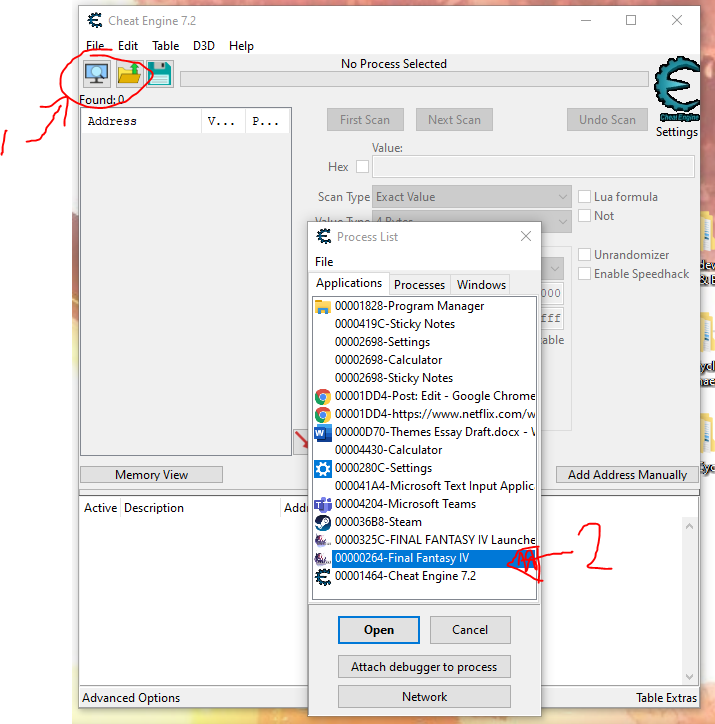Open the Edit menu
Screen dimensions: 715x724
coord(128,46)
